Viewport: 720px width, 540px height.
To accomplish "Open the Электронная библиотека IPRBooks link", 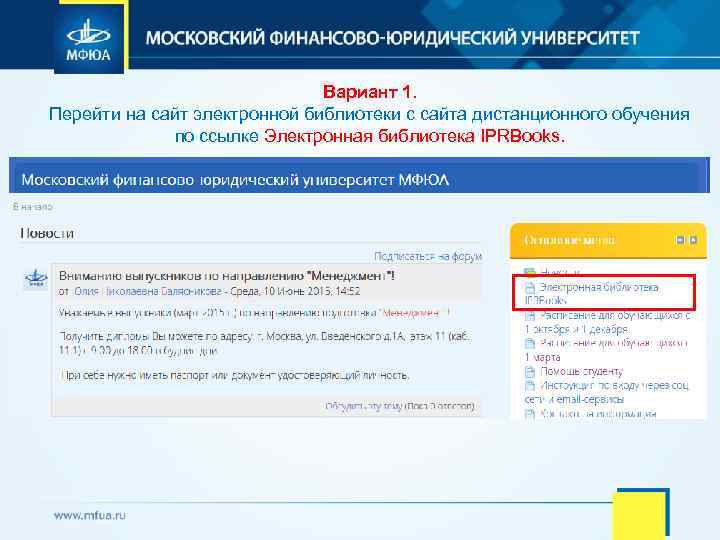I will click(591, 293).
